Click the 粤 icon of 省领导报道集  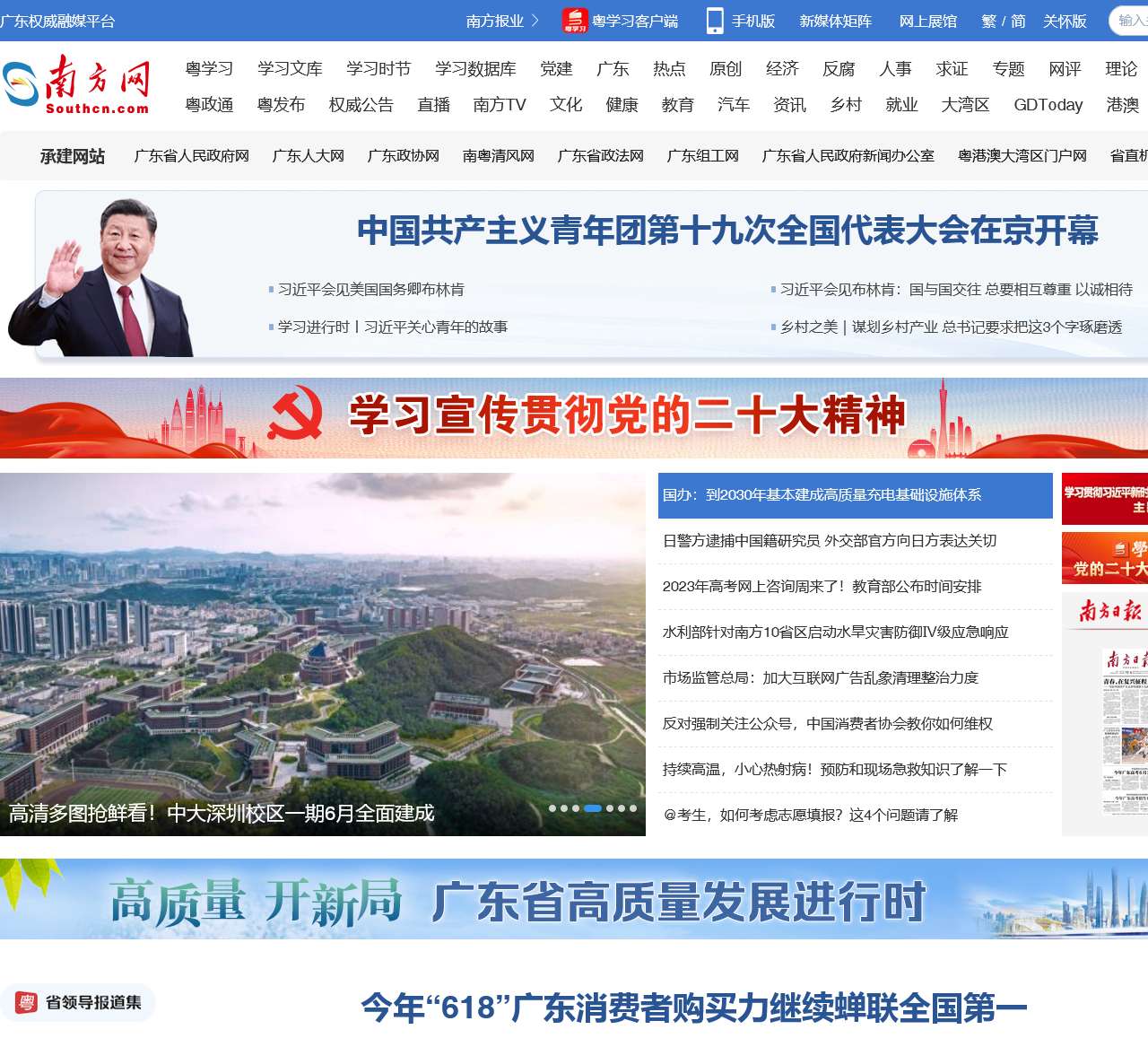(27, 1002)
